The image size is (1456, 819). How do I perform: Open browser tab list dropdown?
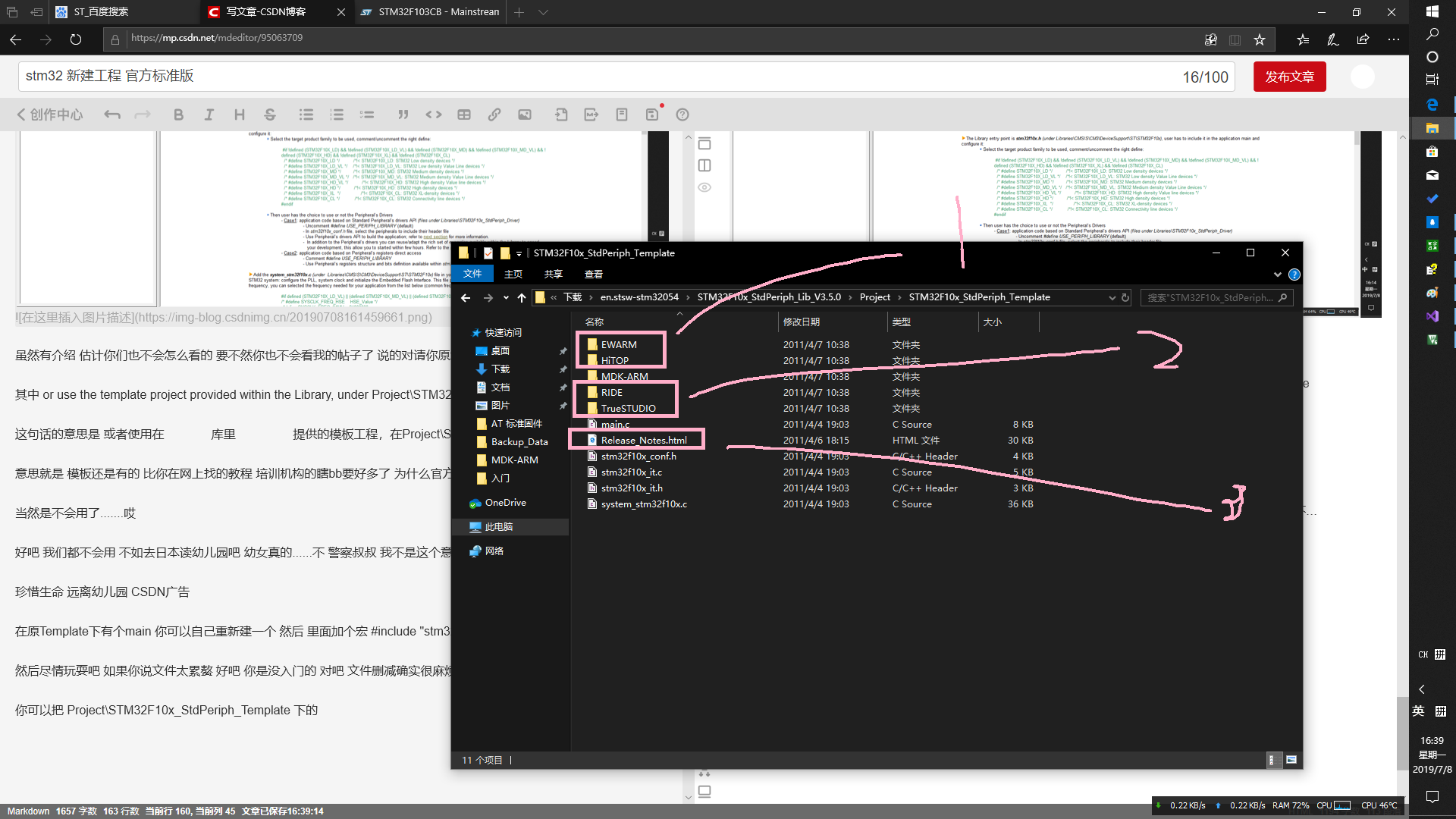tap(543, 12)
